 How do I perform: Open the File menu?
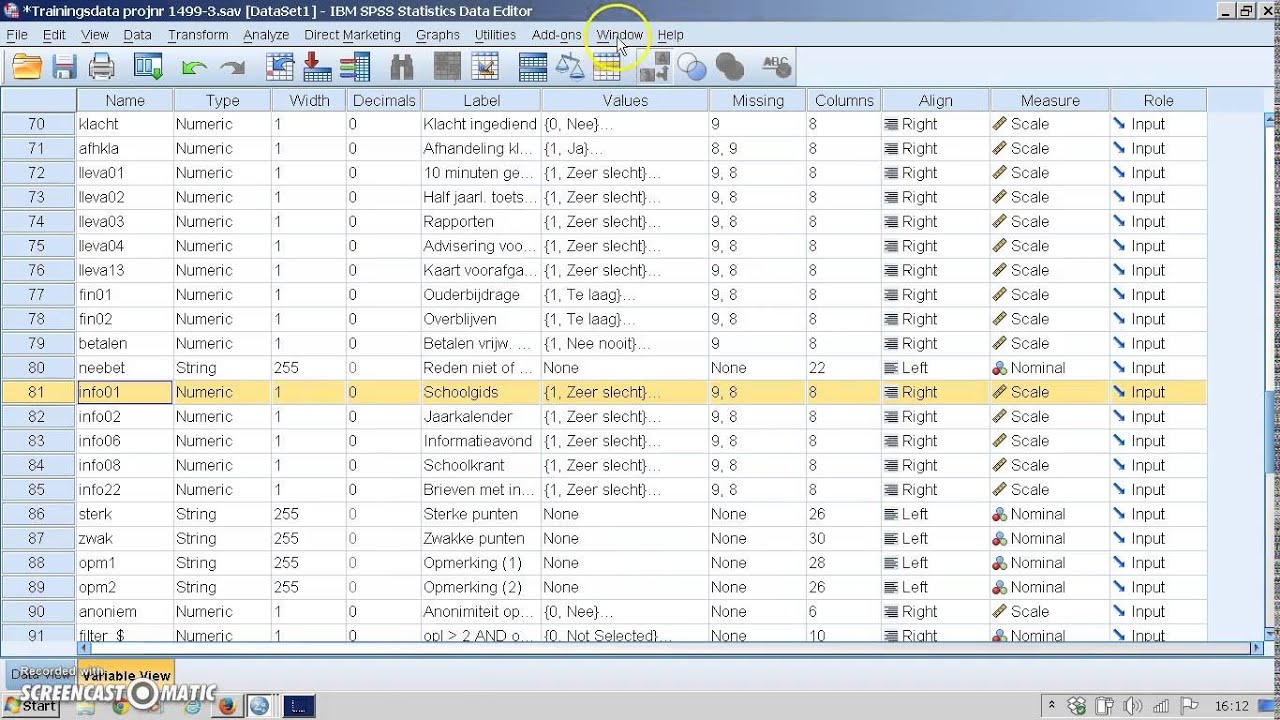click(17, 34)
